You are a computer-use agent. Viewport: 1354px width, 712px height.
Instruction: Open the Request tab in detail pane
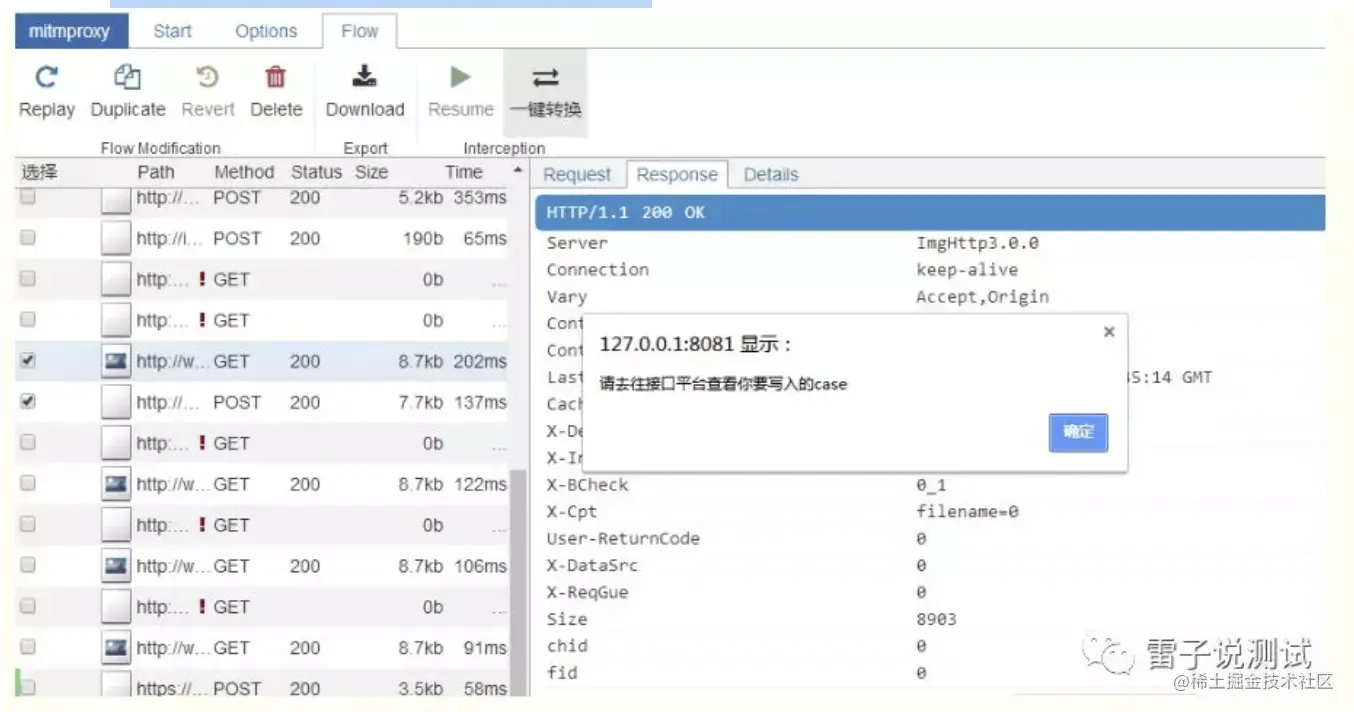(x=577, y=174)
